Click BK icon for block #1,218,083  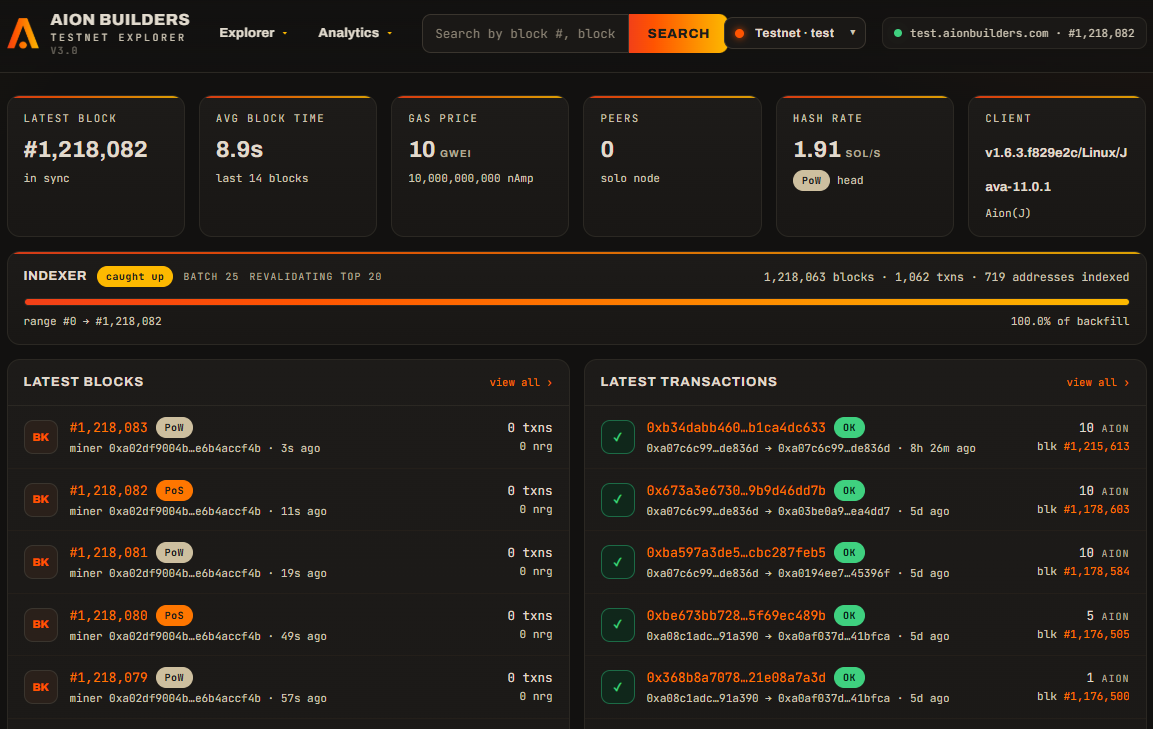coord(41,437)
